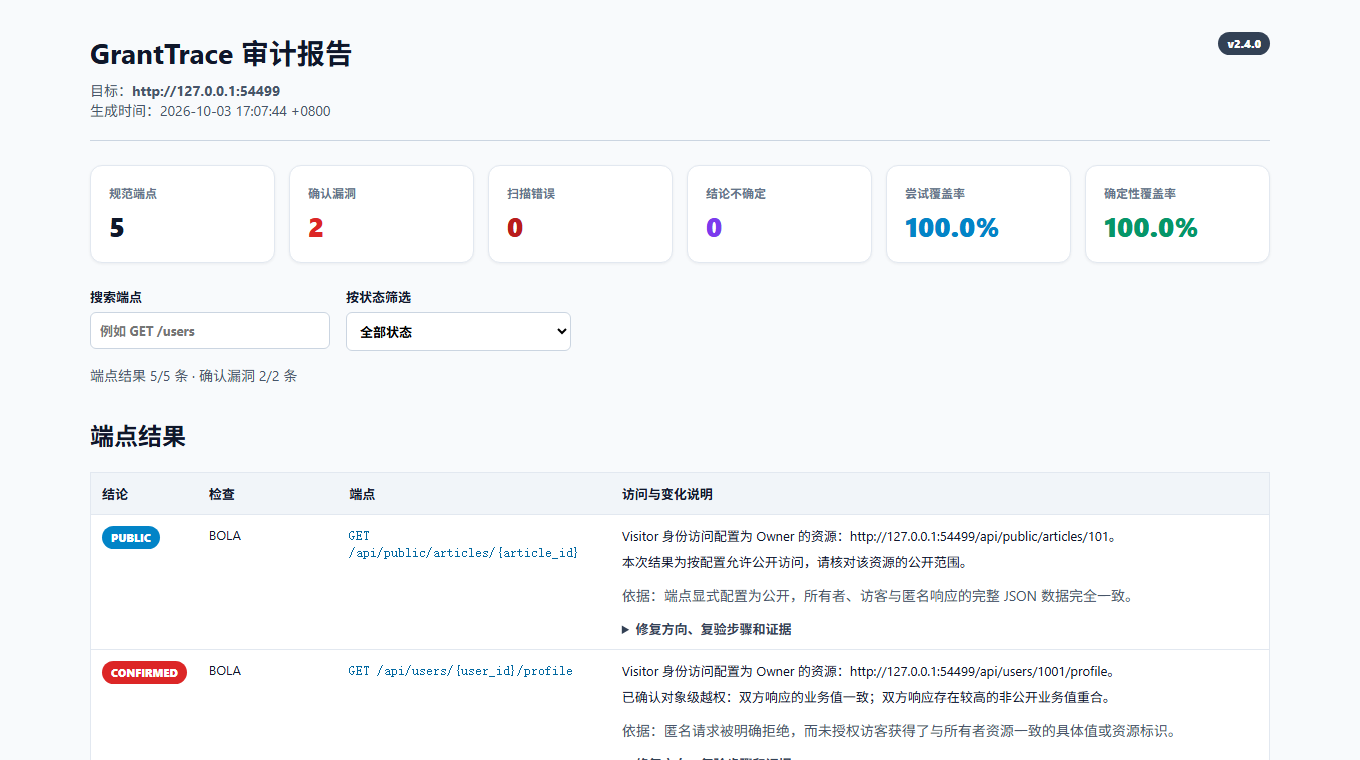Click the generation time 2026-10-03 17:07:44 text
The width and height of the screenshot is (1360, 760).
point(245,111)
